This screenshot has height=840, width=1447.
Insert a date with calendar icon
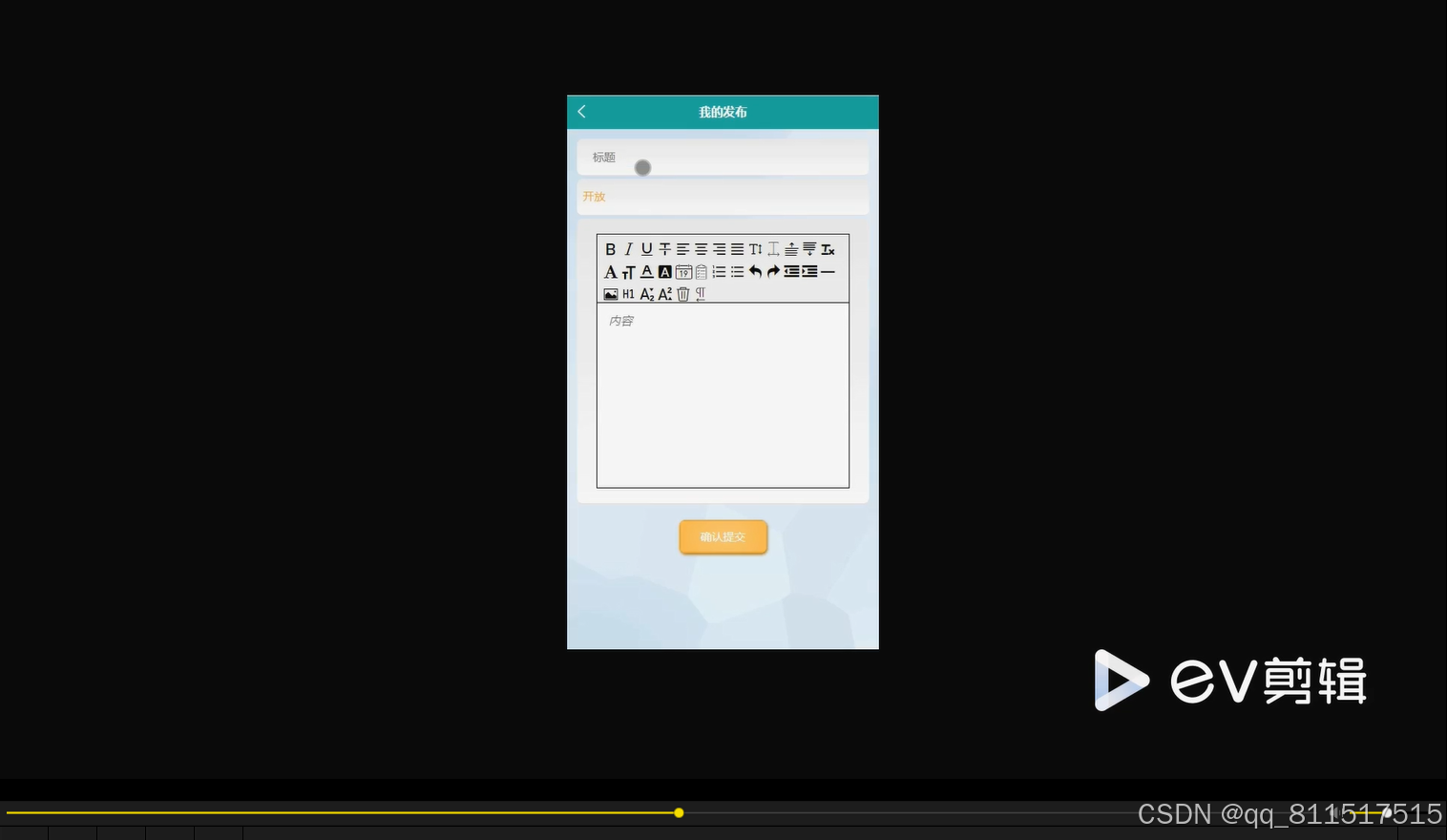(x=683, y=272)
